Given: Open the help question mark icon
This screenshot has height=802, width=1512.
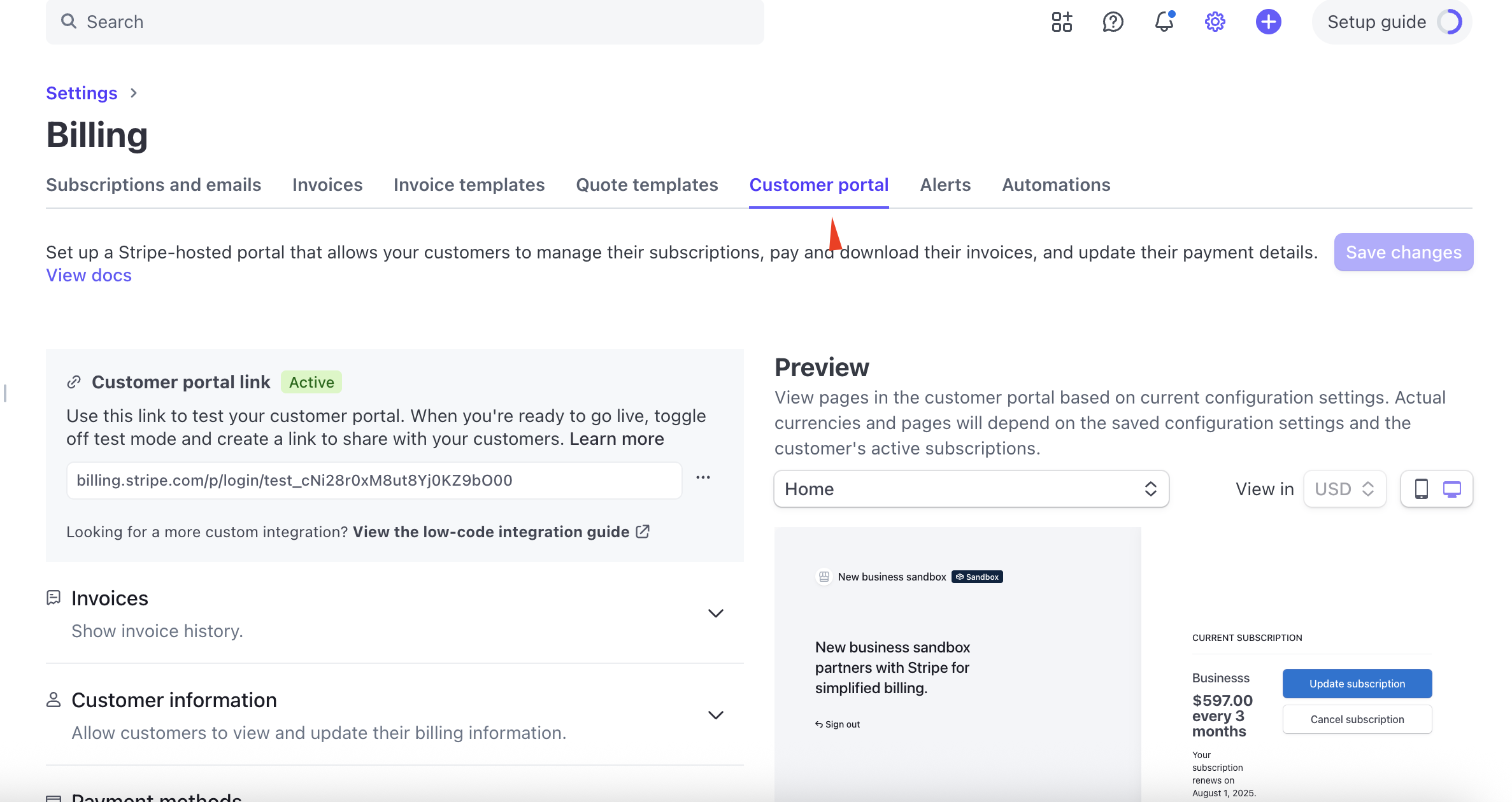Looking at the screenshot, I should [1113, 22].
